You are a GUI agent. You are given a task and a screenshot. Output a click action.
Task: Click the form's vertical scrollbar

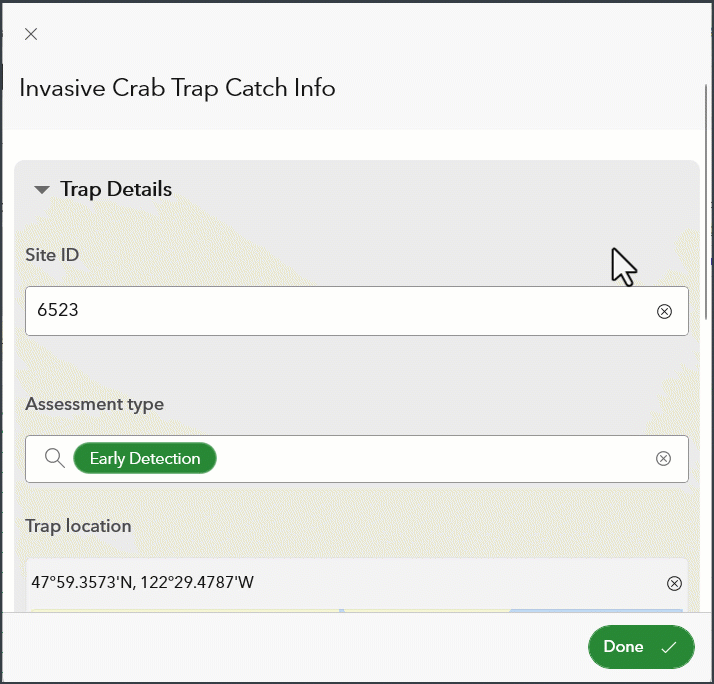[x=707, y=200]
